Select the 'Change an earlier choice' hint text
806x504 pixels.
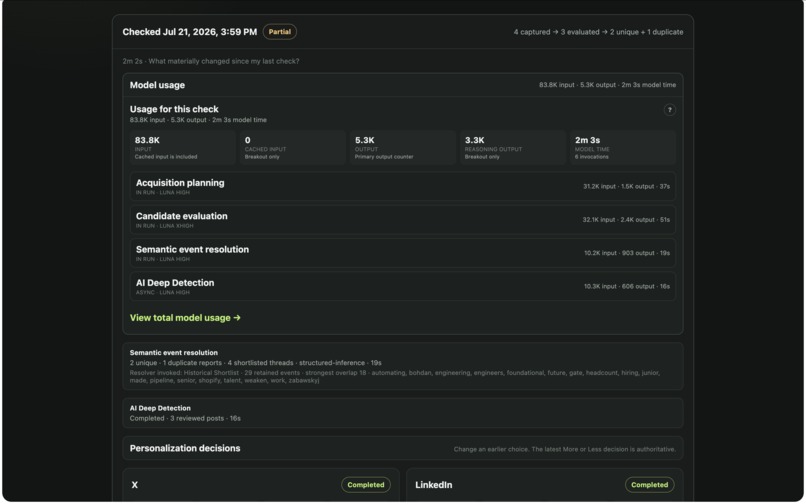(564, 449)
